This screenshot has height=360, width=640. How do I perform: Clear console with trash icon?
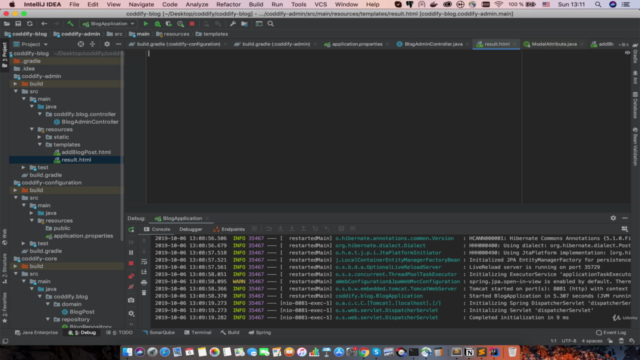[x=144, y=293]
